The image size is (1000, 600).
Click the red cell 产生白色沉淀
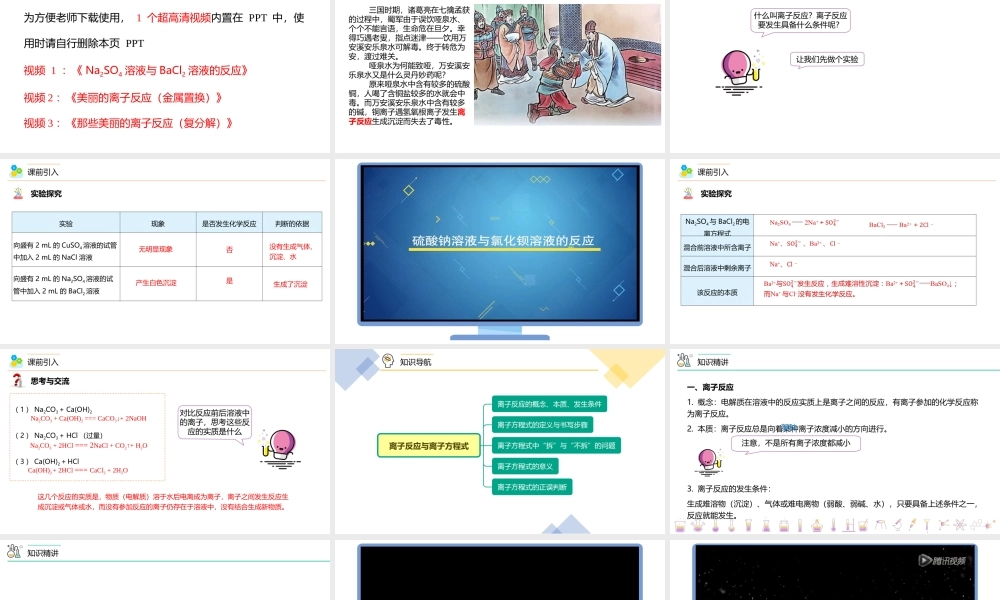(156, 282)
